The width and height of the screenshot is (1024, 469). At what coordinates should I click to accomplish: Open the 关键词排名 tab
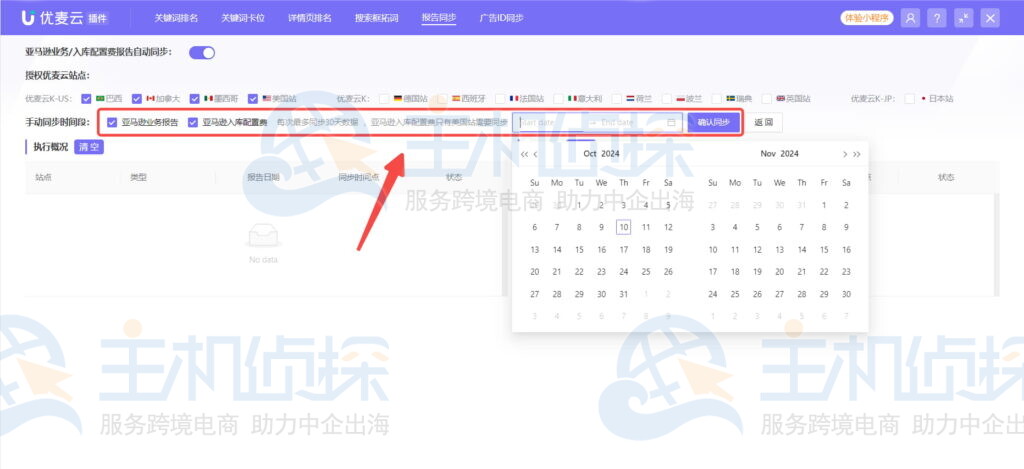coord(176,18)
